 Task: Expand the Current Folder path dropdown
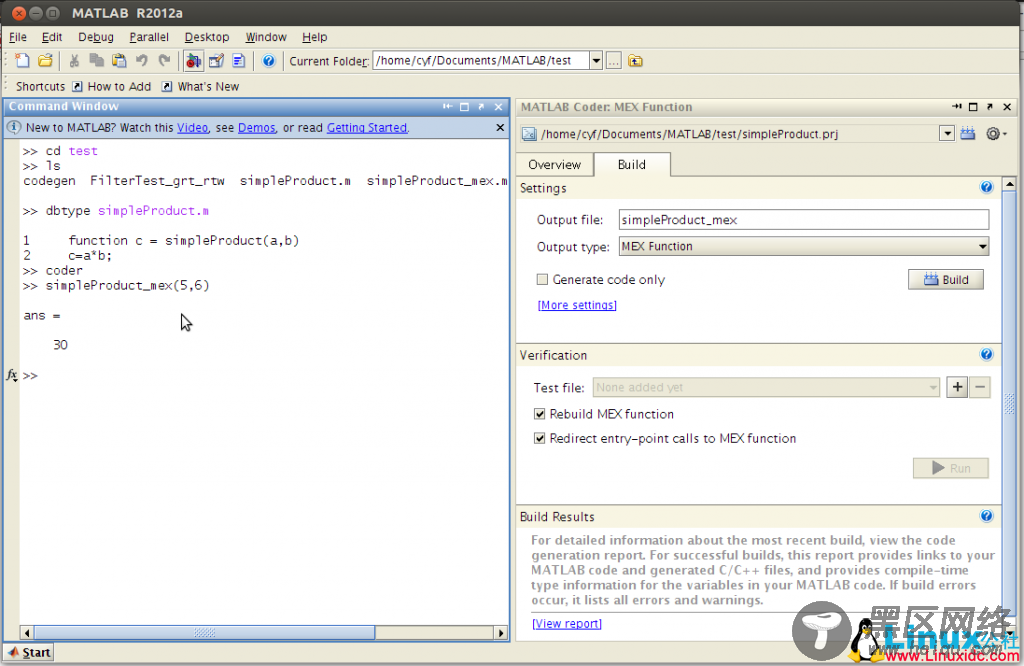click(596, 61)
